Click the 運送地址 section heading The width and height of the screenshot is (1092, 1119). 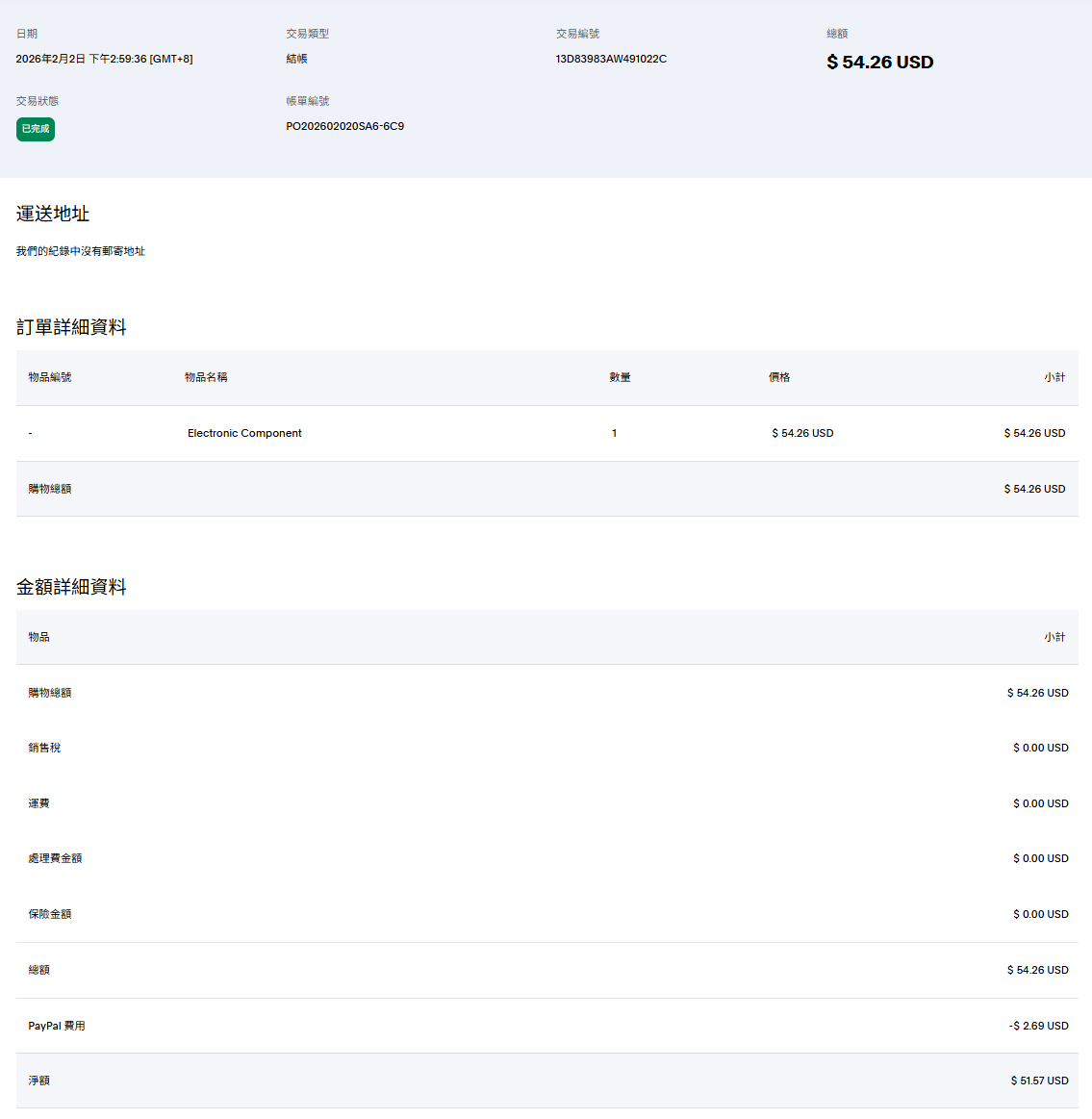(53, 214)
